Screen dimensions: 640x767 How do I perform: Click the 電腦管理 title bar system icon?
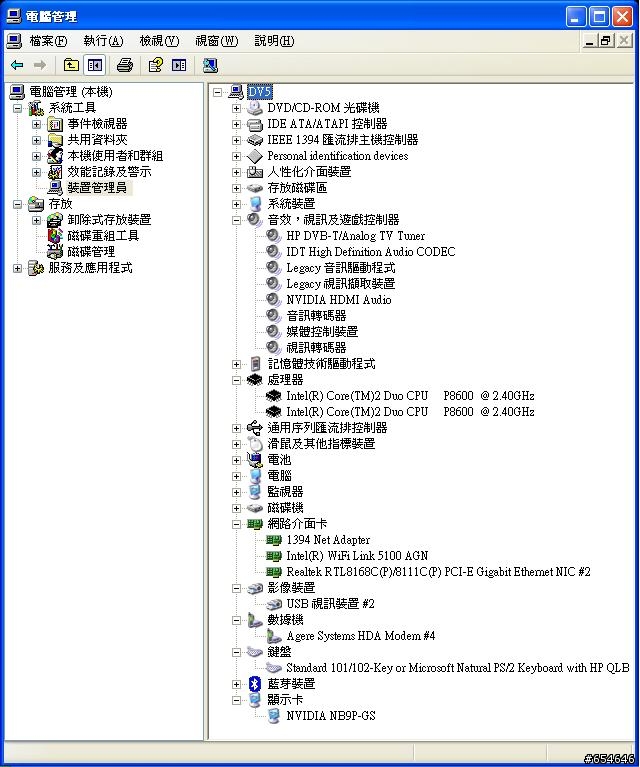coord(14,16)
